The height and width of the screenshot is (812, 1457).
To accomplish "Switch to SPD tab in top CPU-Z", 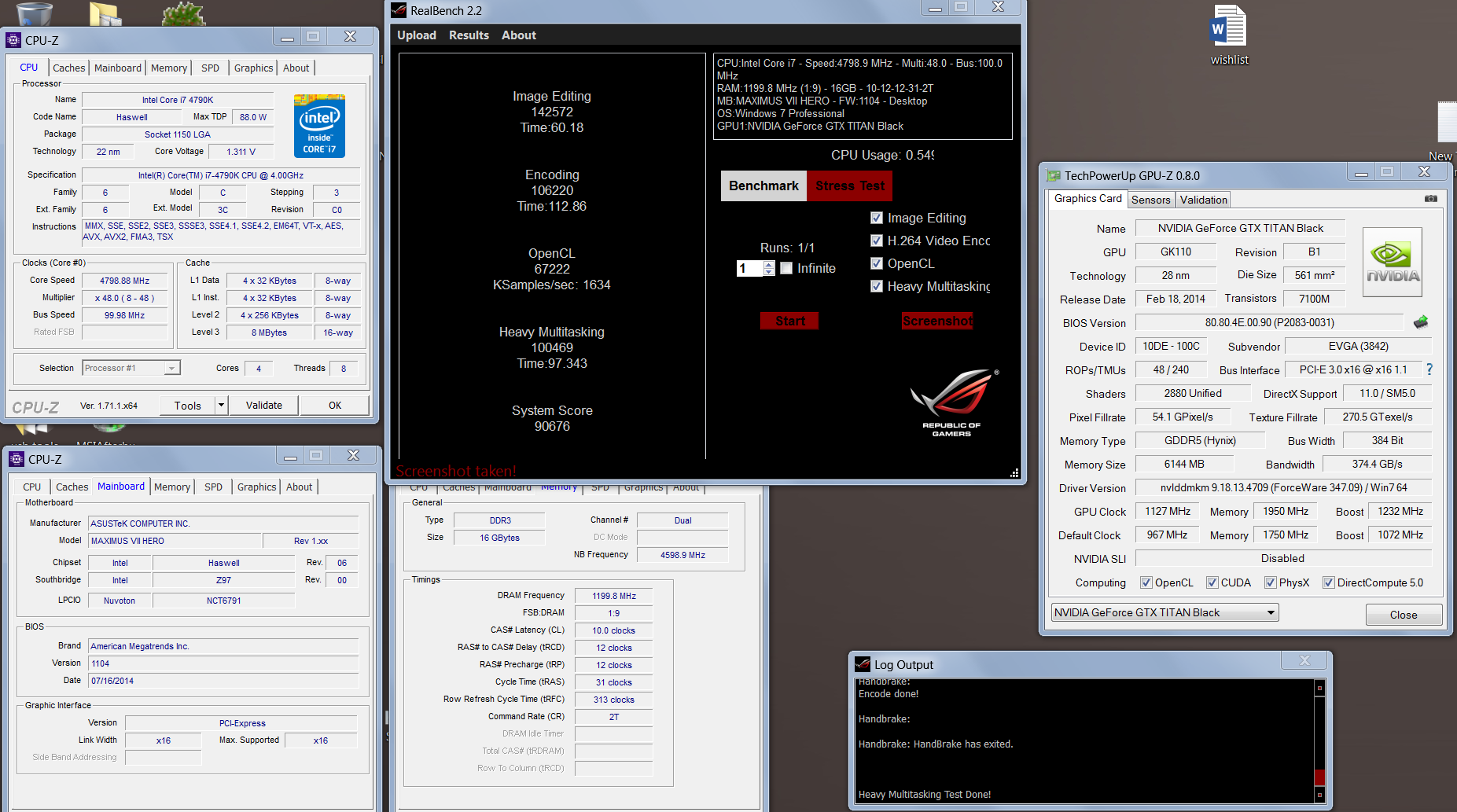I will click(210, 68).
